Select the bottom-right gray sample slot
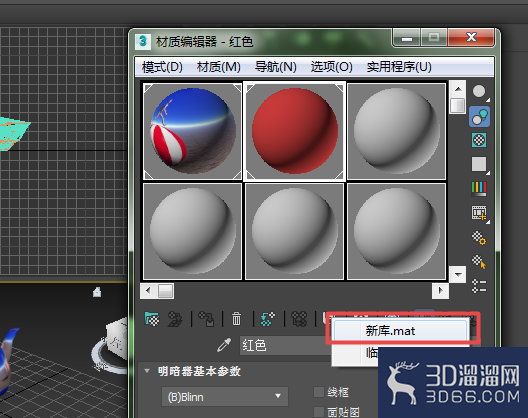This screenshot has width=528, height=418. 396,231
